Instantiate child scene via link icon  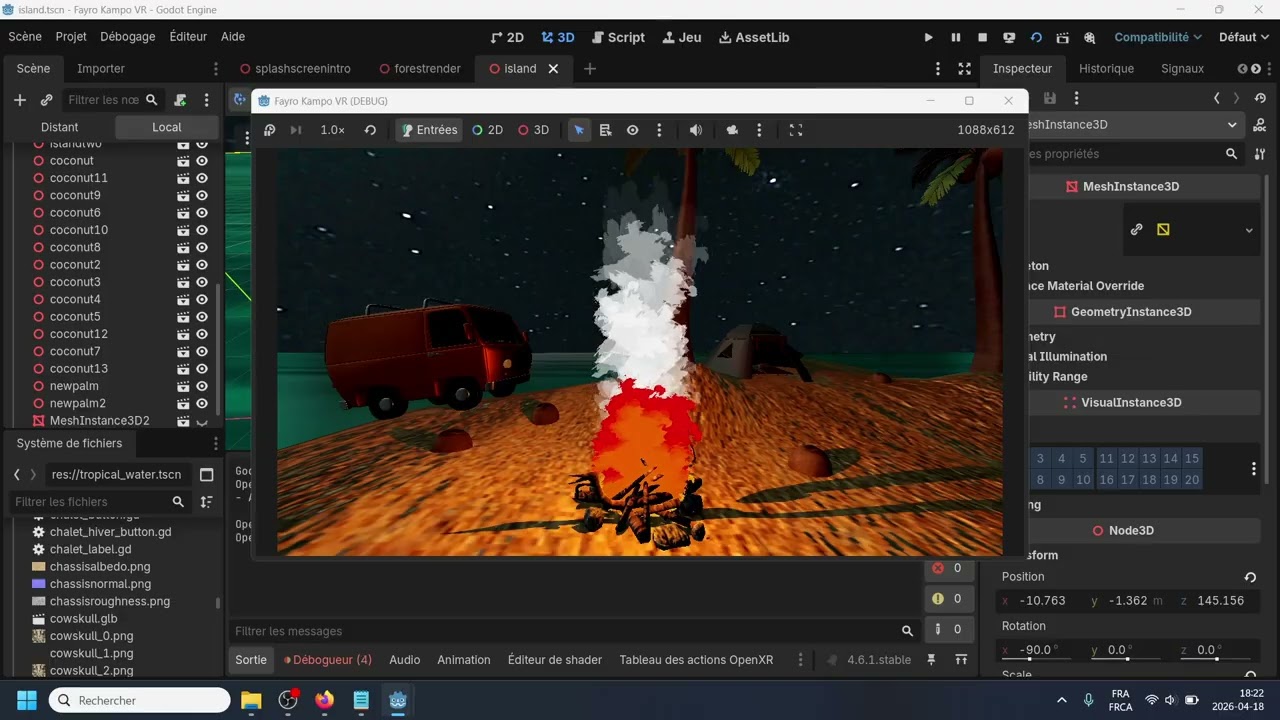pyautogui.click(x=46, y=100)
